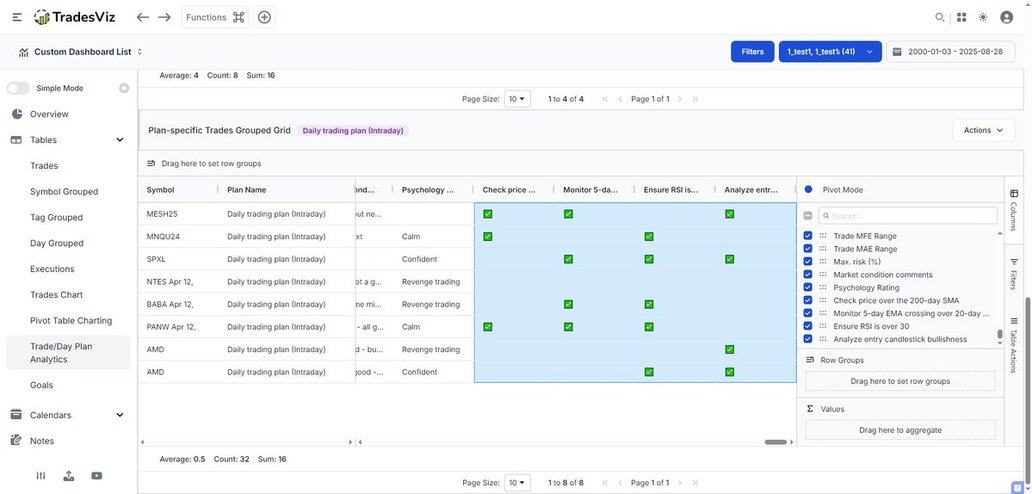The width and height of the screenshot is (1032, 494).
Task: Open Pivot Table Charting in sidebar
Action: 71,321
